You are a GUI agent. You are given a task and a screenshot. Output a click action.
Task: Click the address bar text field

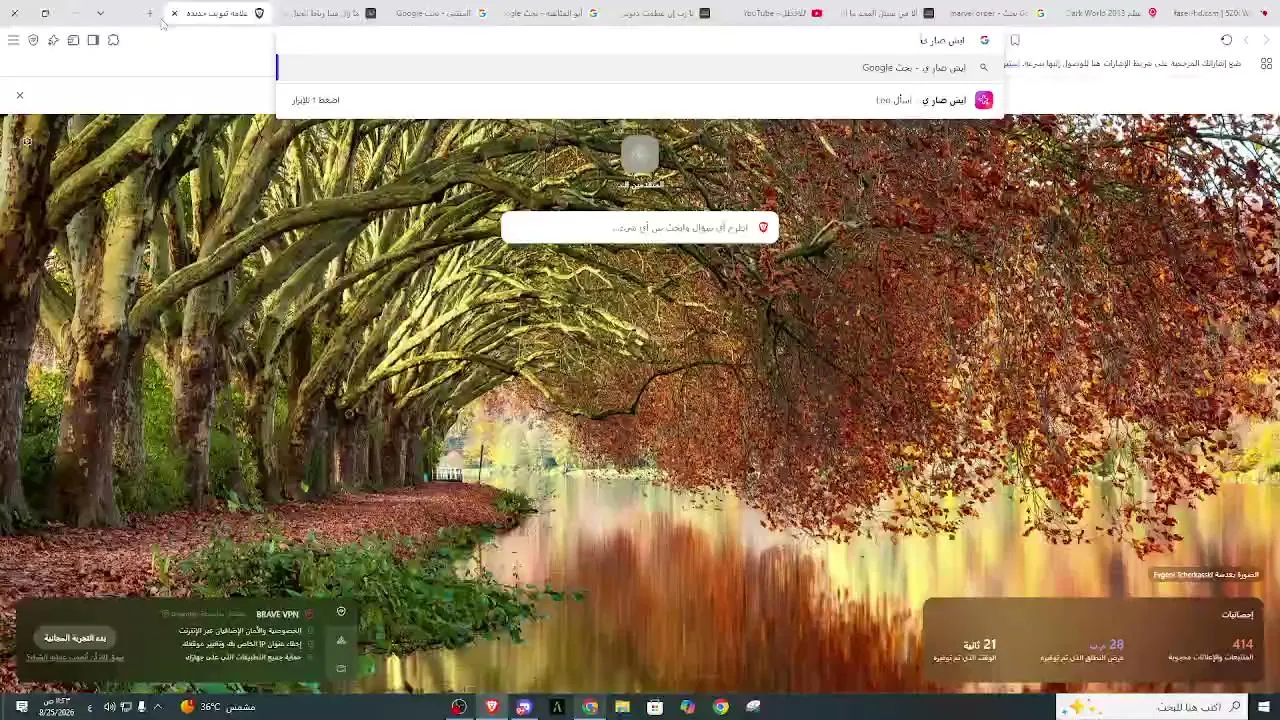pos(640,40)
